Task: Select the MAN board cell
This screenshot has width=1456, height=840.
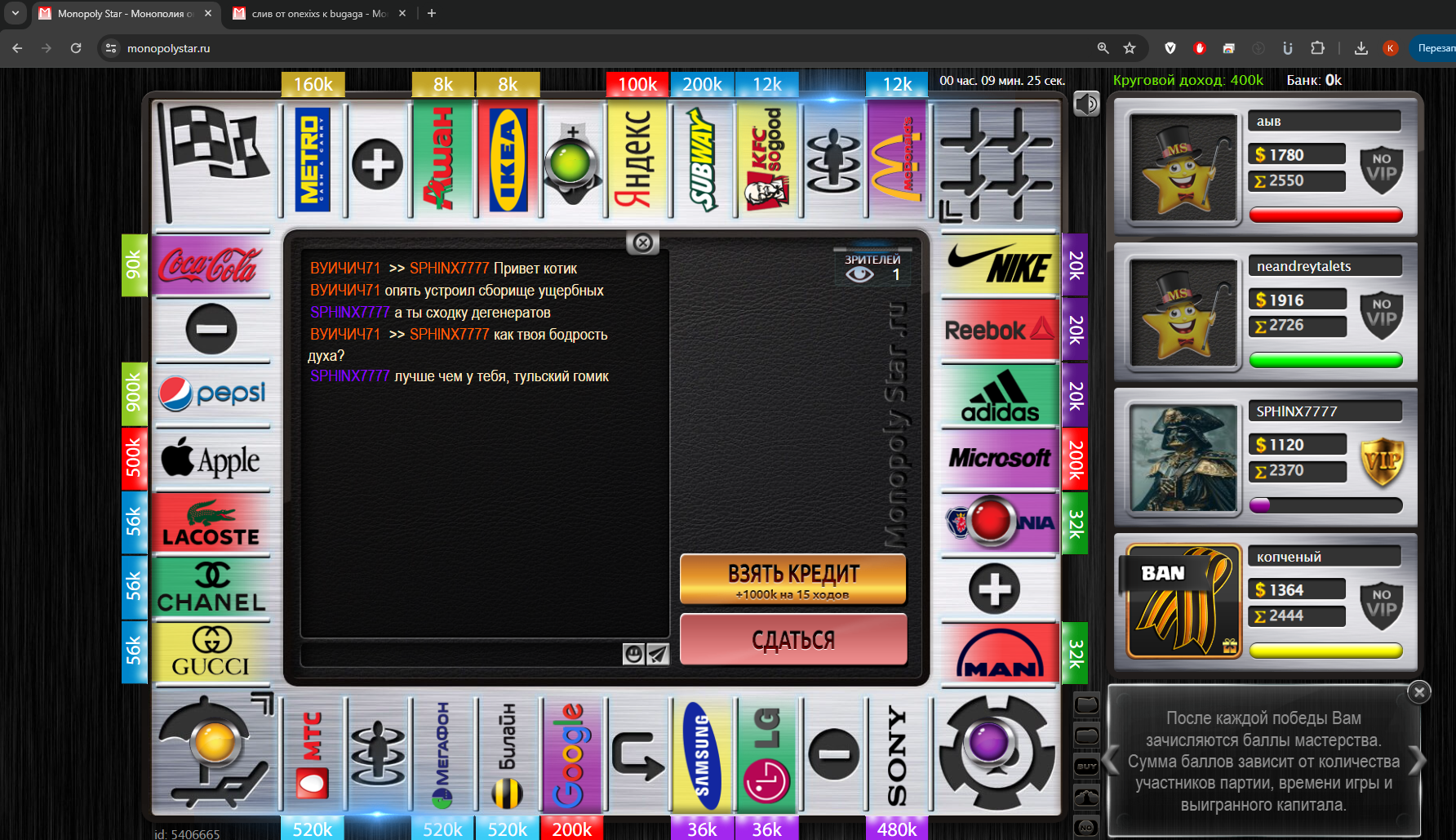Action: (1000, 652)
